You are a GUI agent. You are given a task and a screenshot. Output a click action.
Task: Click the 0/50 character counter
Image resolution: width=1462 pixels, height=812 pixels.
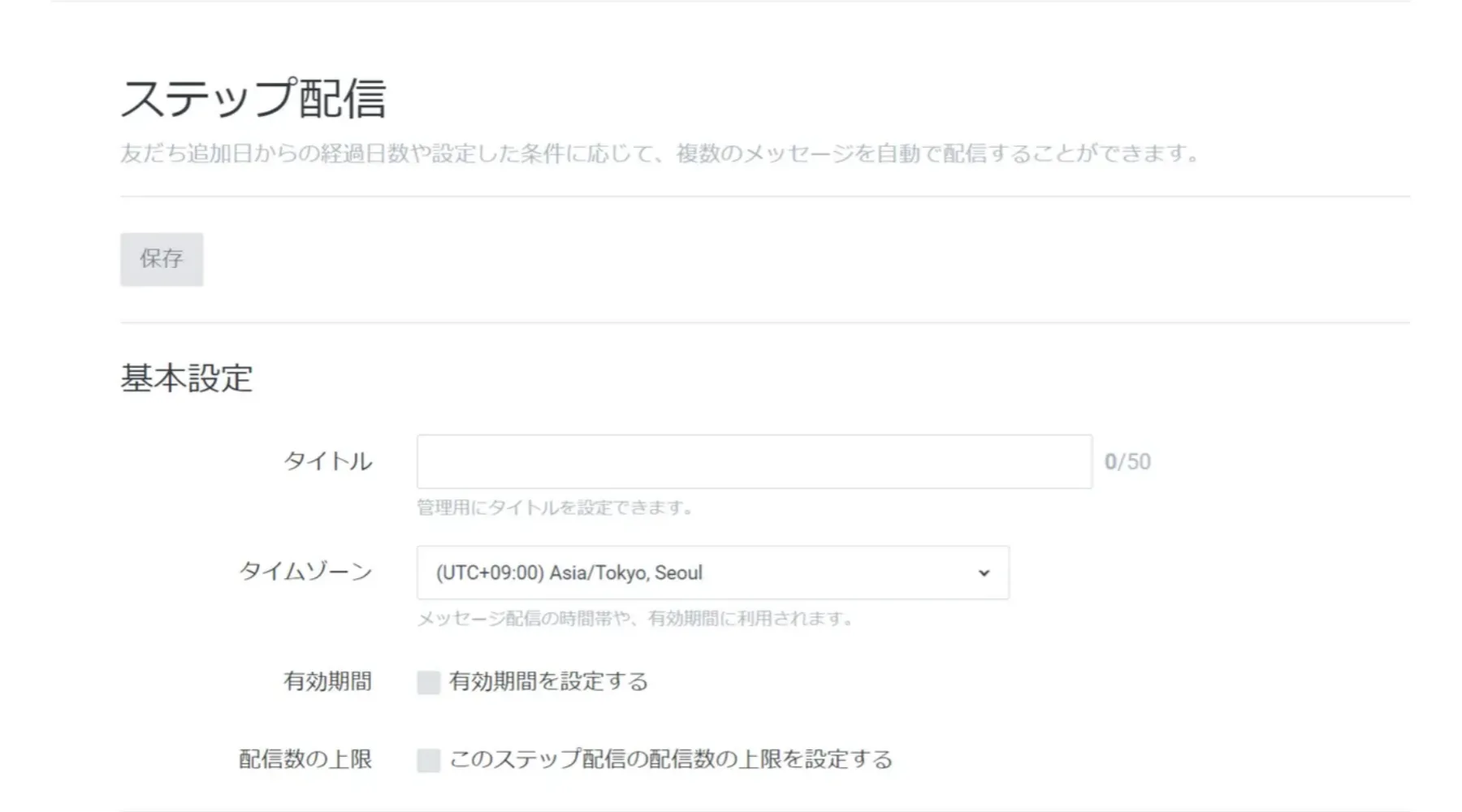(1127, 461)
